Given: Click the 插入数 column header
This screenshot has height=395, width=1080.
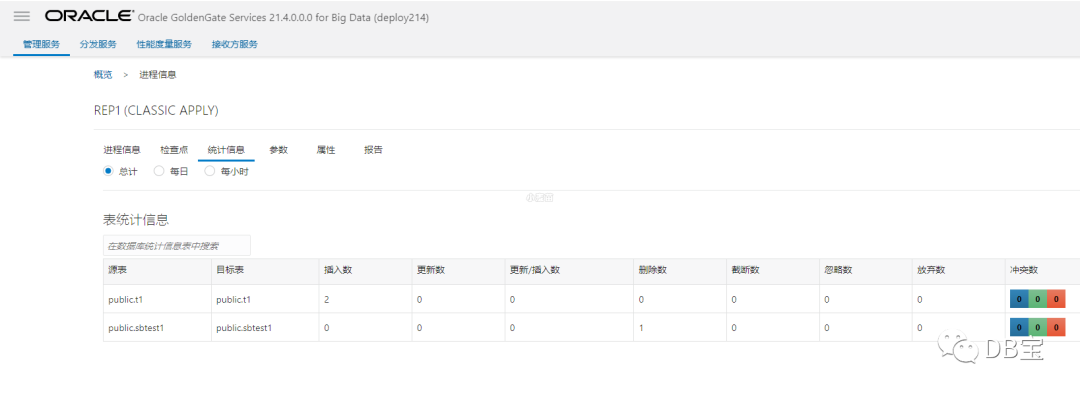Looking at the screenshot, I should pos(366,270).
